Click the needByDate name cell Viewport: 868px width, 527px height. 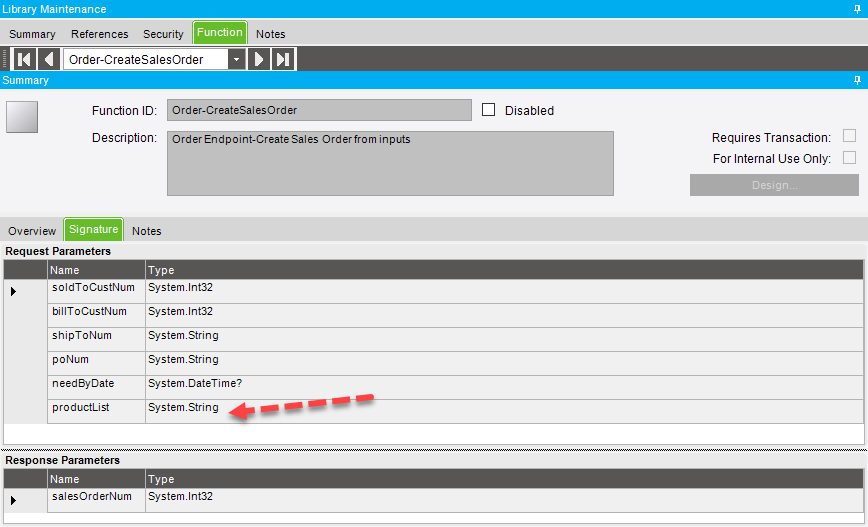point(96,387)
